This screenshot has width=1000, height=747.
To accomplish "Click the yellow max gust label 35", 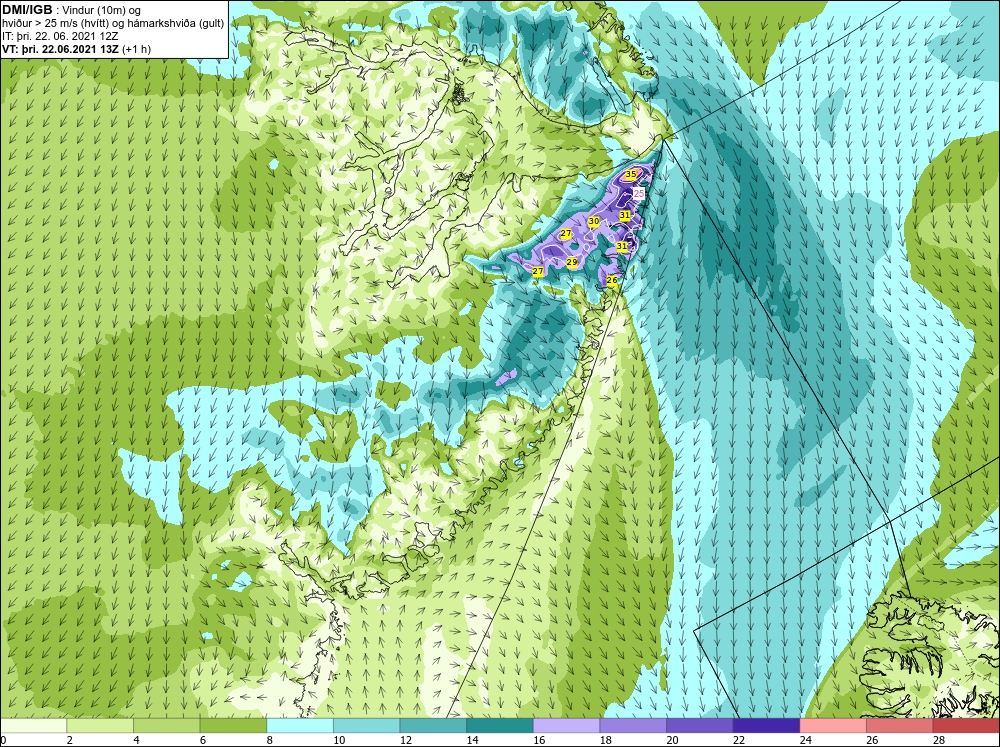I will (631, 174).
